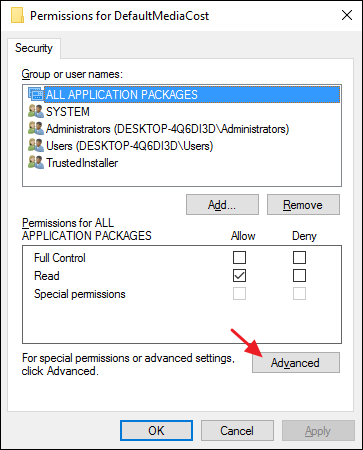Switch to the Security tab
This screenshot has width=363, height=450.
click(34, 48)
